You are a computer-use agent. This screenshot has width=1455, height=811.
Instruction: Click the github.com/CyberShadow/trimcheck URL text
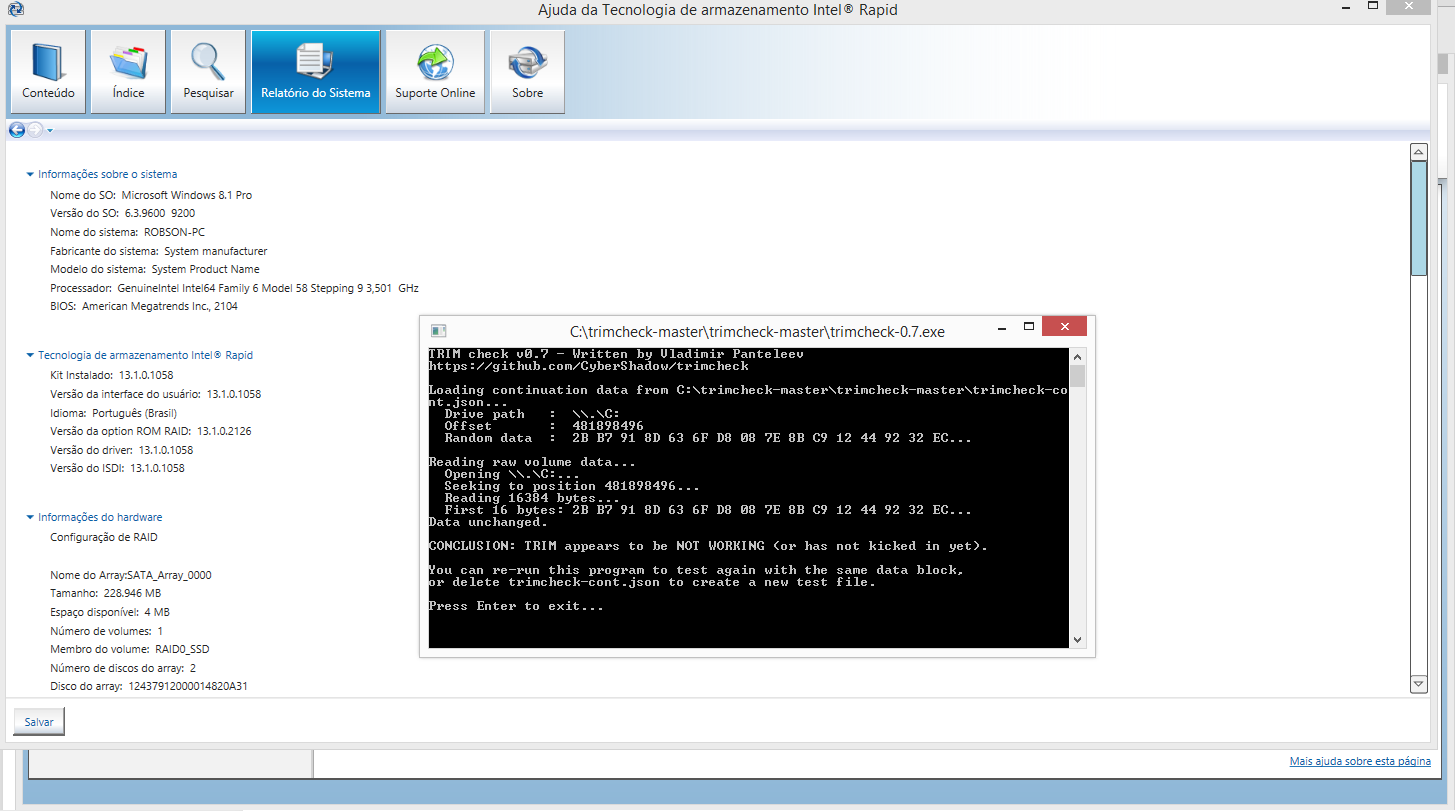click(x=589, y=366)
